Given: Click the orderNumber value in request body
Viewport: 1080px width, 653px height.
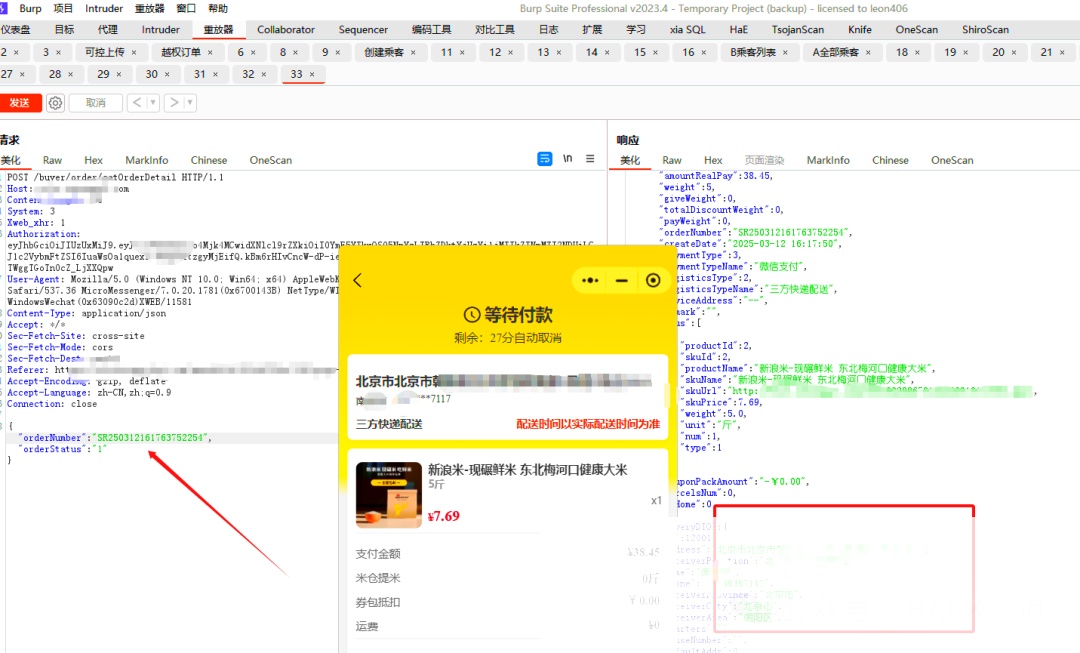Looking at the screenshot, I should point(150,437).
